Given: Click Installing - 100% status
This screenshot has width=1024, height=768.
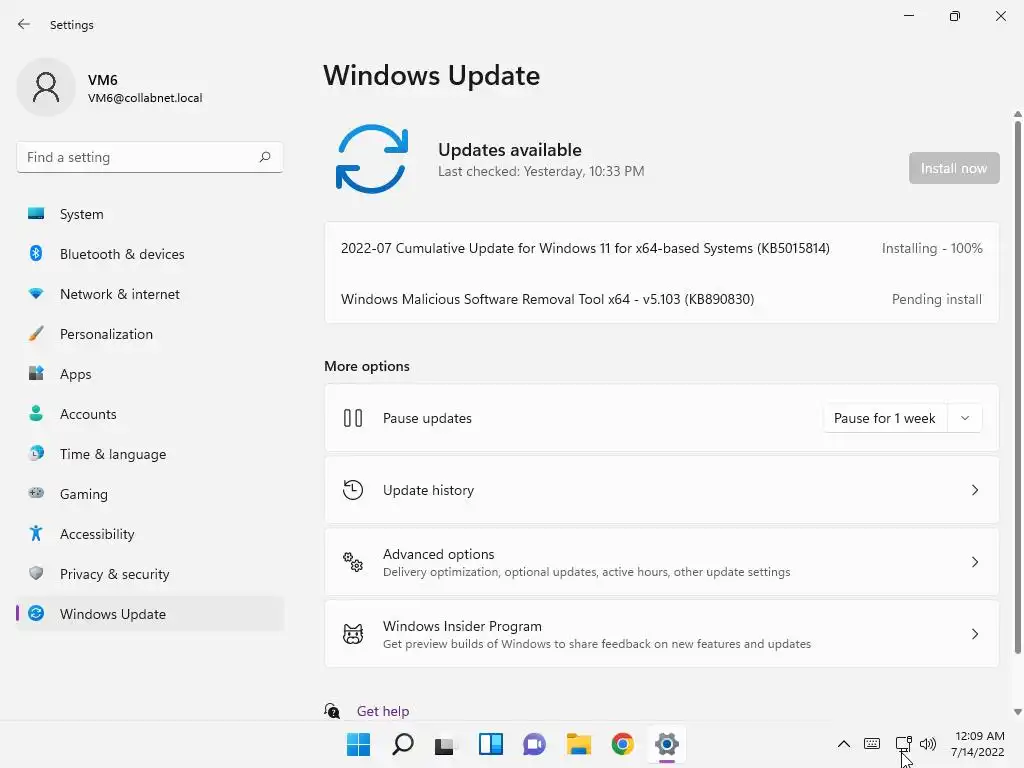Looking at the screenshot, I should (x=932, y=248).
